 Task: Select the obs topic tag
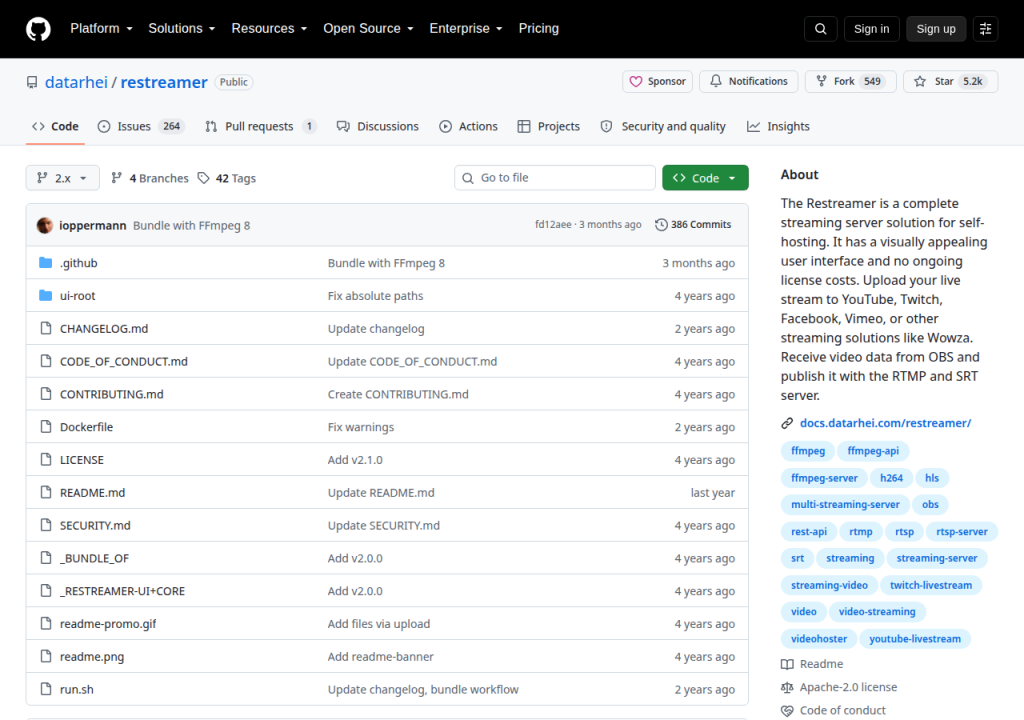click(x=930, y=504)
